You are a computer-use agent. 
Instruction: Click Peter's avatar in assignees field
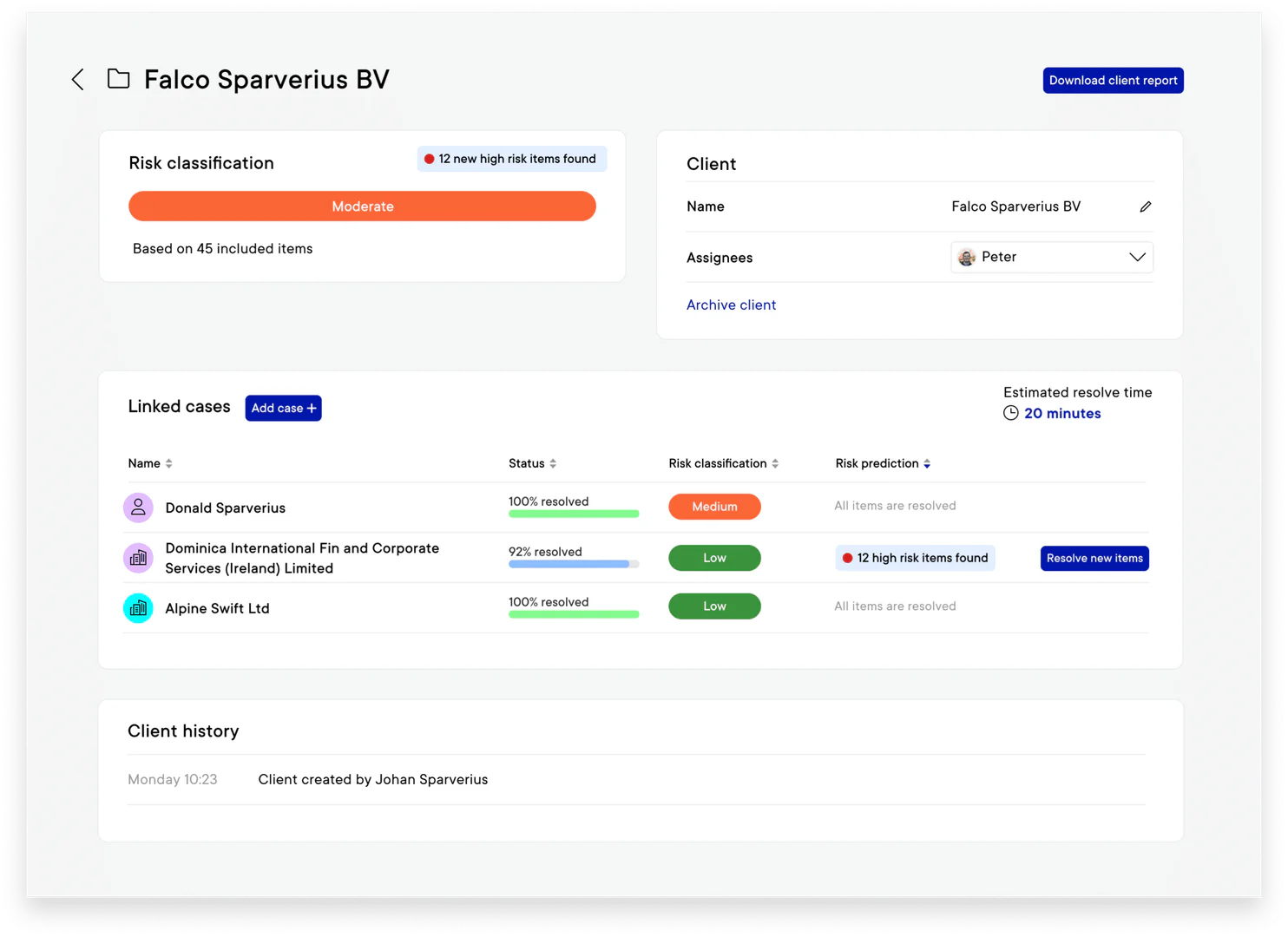[x=966, y=258]
